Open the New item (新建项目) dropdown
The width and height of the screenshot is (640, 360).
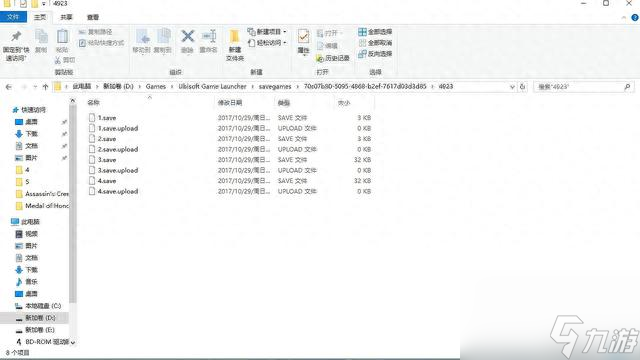(x=267, y=32)
